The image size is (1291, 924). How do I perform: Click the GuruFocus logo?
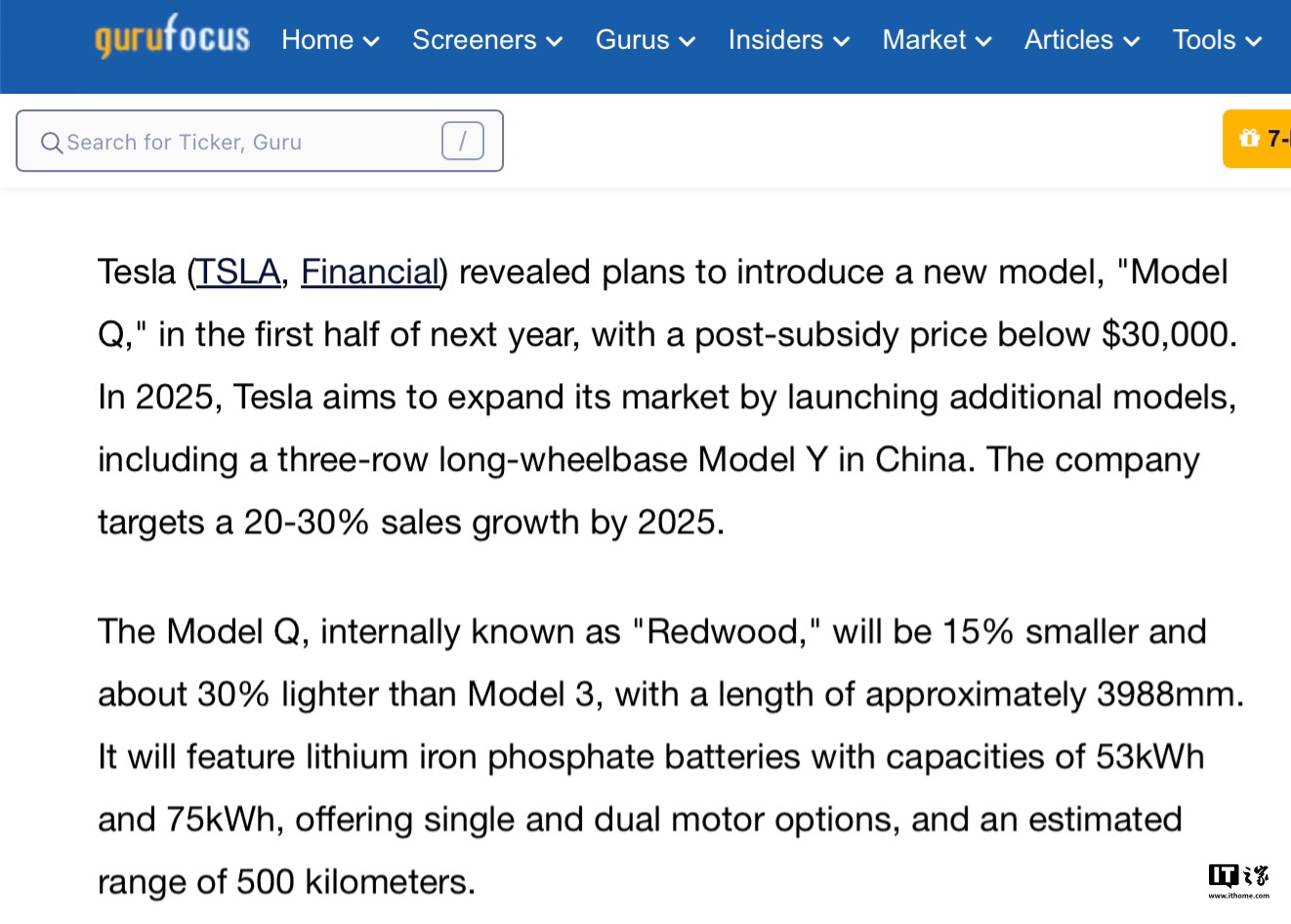172,37
